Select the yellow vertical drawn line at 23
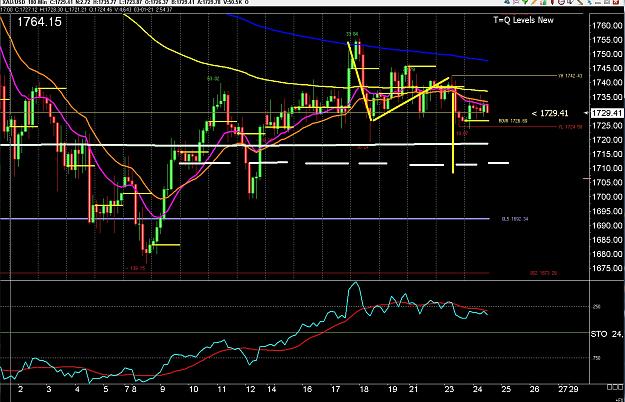The image size is (625, 402). pos(454,129)
